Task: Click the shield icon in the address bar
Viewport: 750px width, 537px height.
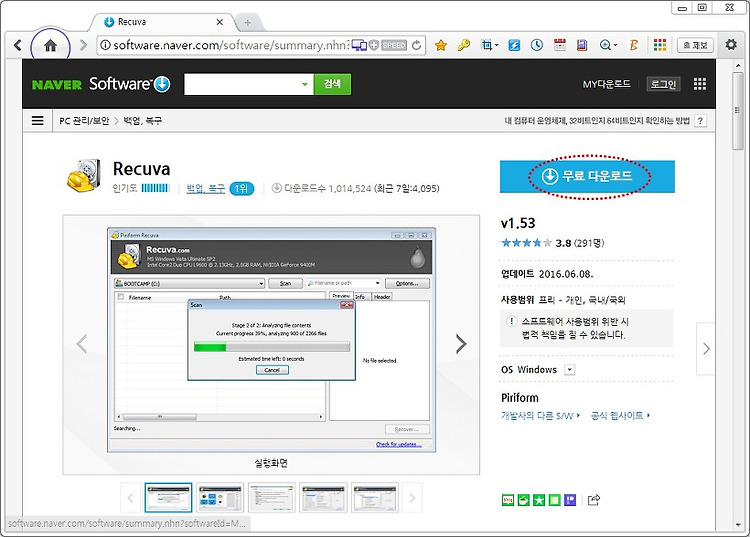Action: [374, 45]
